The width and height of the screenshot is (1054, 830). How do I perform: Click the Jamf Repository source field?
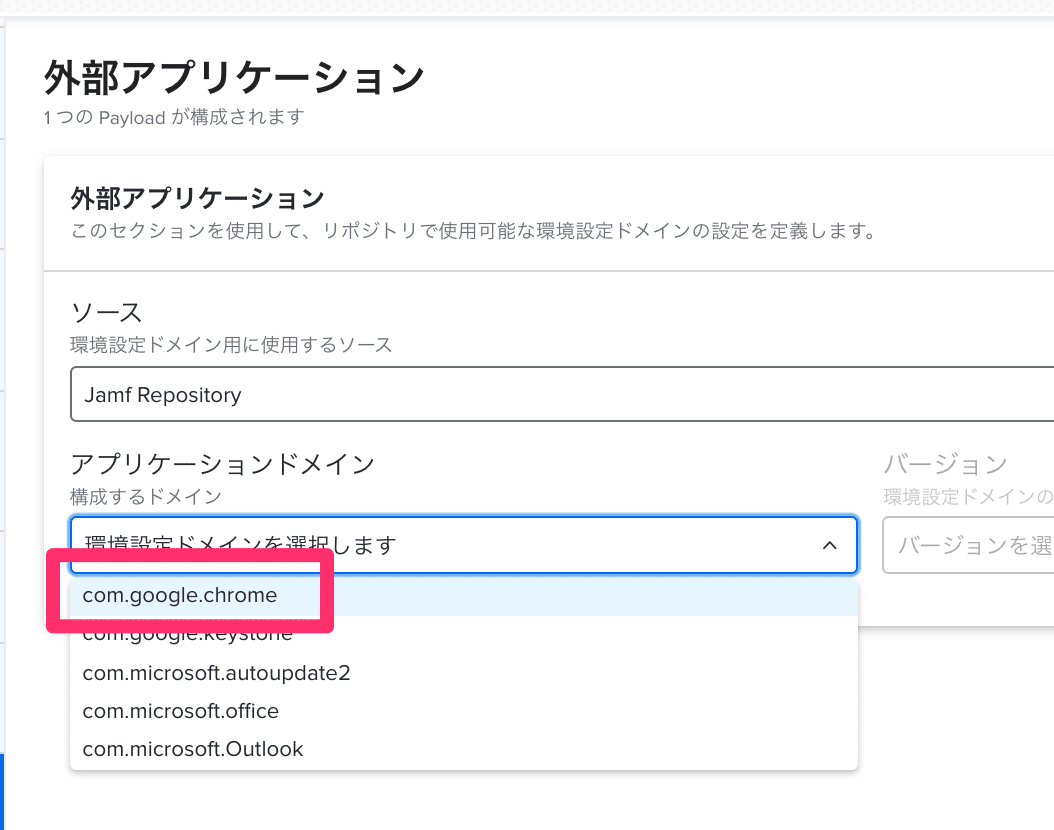tap(400, 394)
